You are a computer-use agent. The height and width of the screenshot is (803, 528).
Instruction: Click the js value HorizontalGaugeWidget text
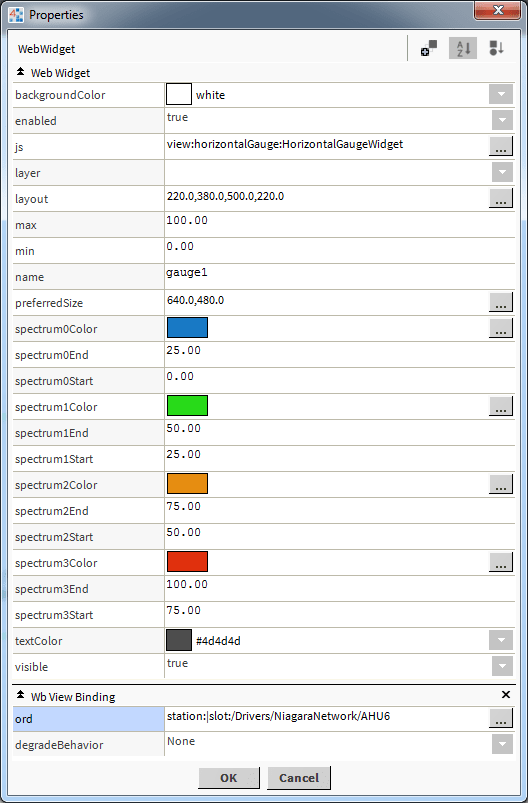click(x=285, y=144)
